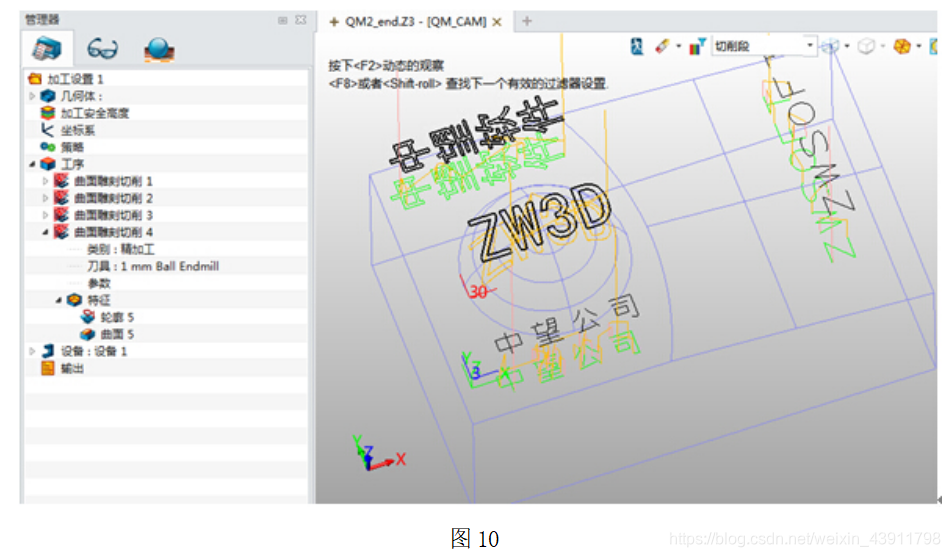Screen dimensions: 950x557
Task: Close the 管理器 manager panel
Action: click(x=301, y=20)
